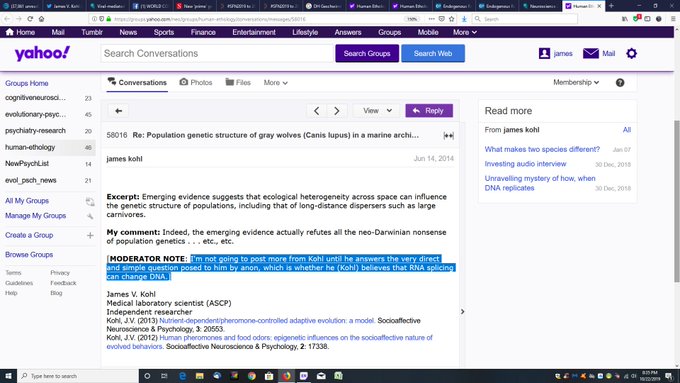Open the james profile icon
The width and height of the screenshot is (680, 383).
[x=544, y=53]
